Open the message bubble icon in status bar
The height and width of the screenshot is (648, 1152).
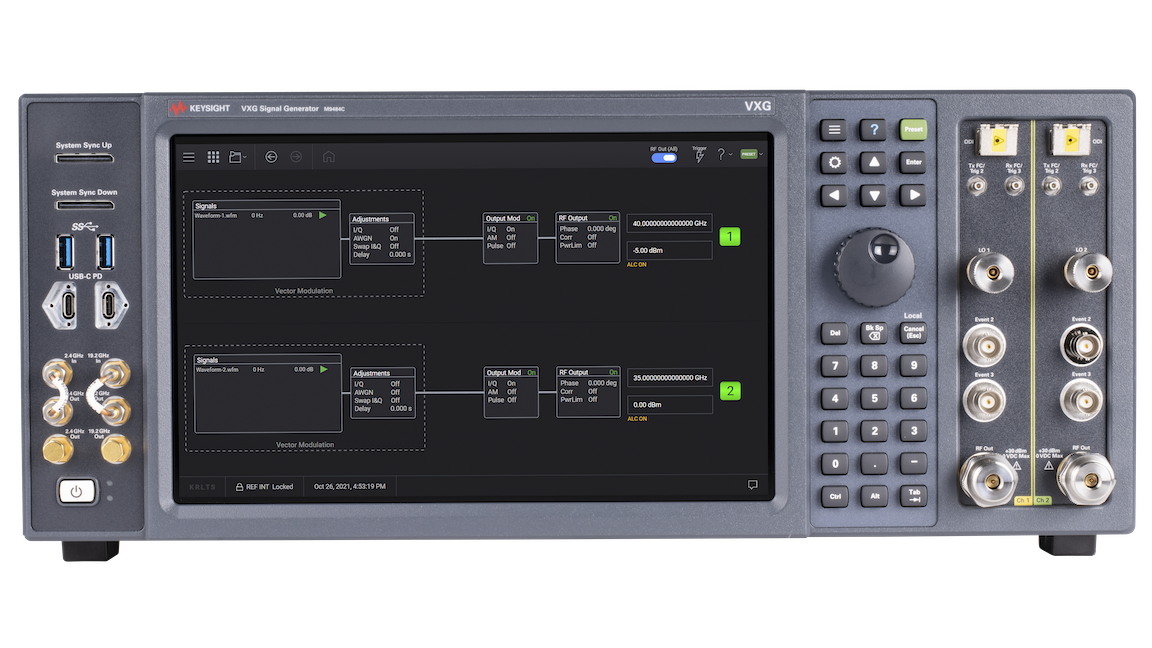752,485
